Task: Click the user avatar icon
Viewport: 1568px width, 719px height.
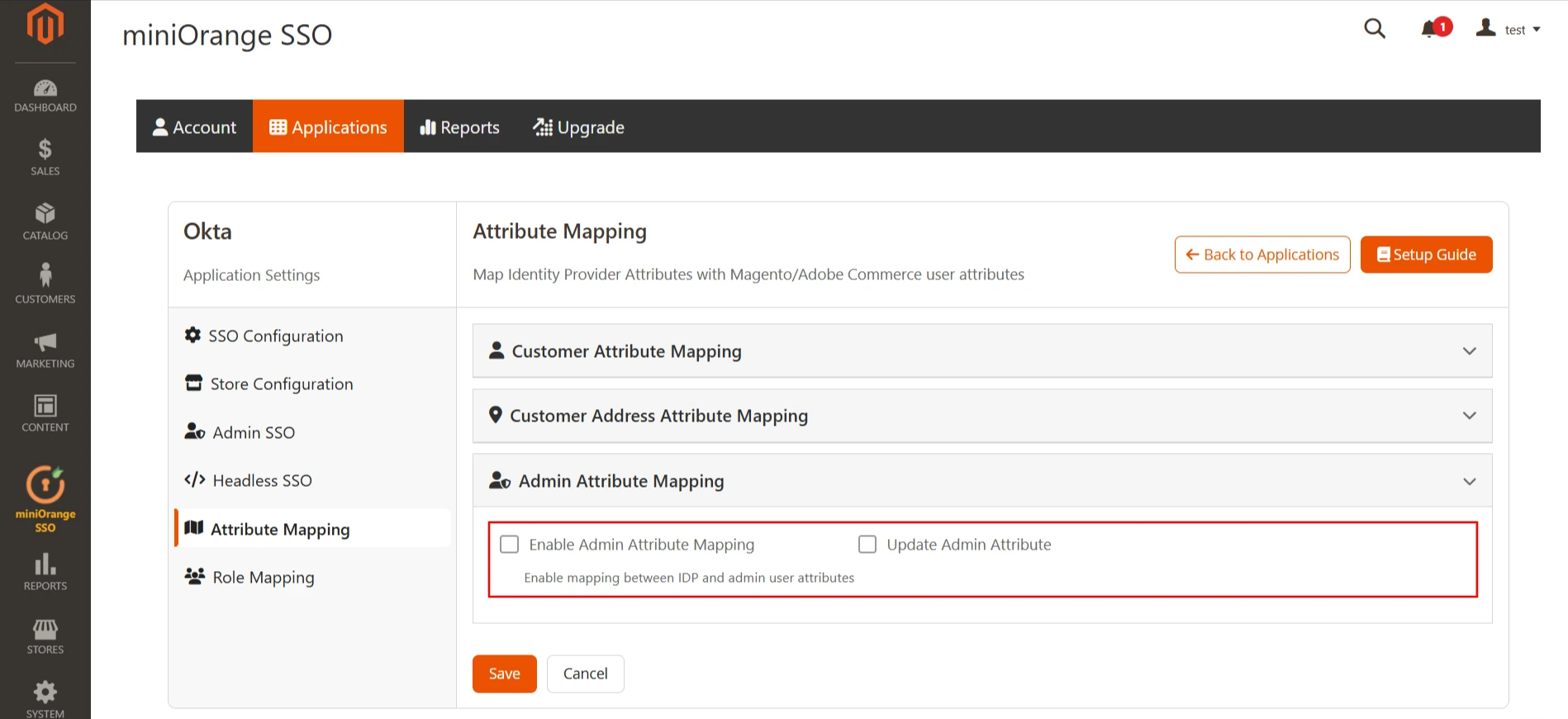Action: pos(1485,27)
